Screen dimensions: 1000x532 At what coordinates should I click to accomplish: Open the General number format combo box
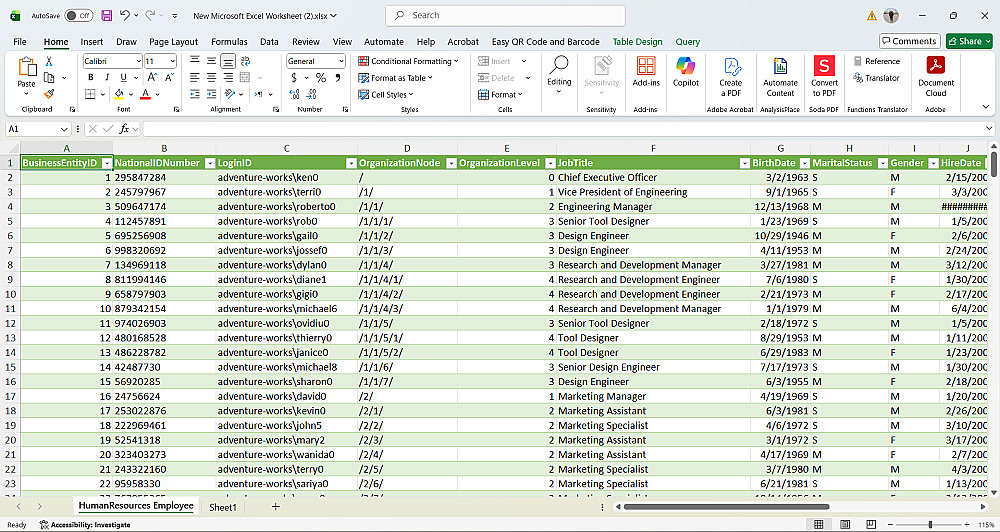click(x=314, y=61)
